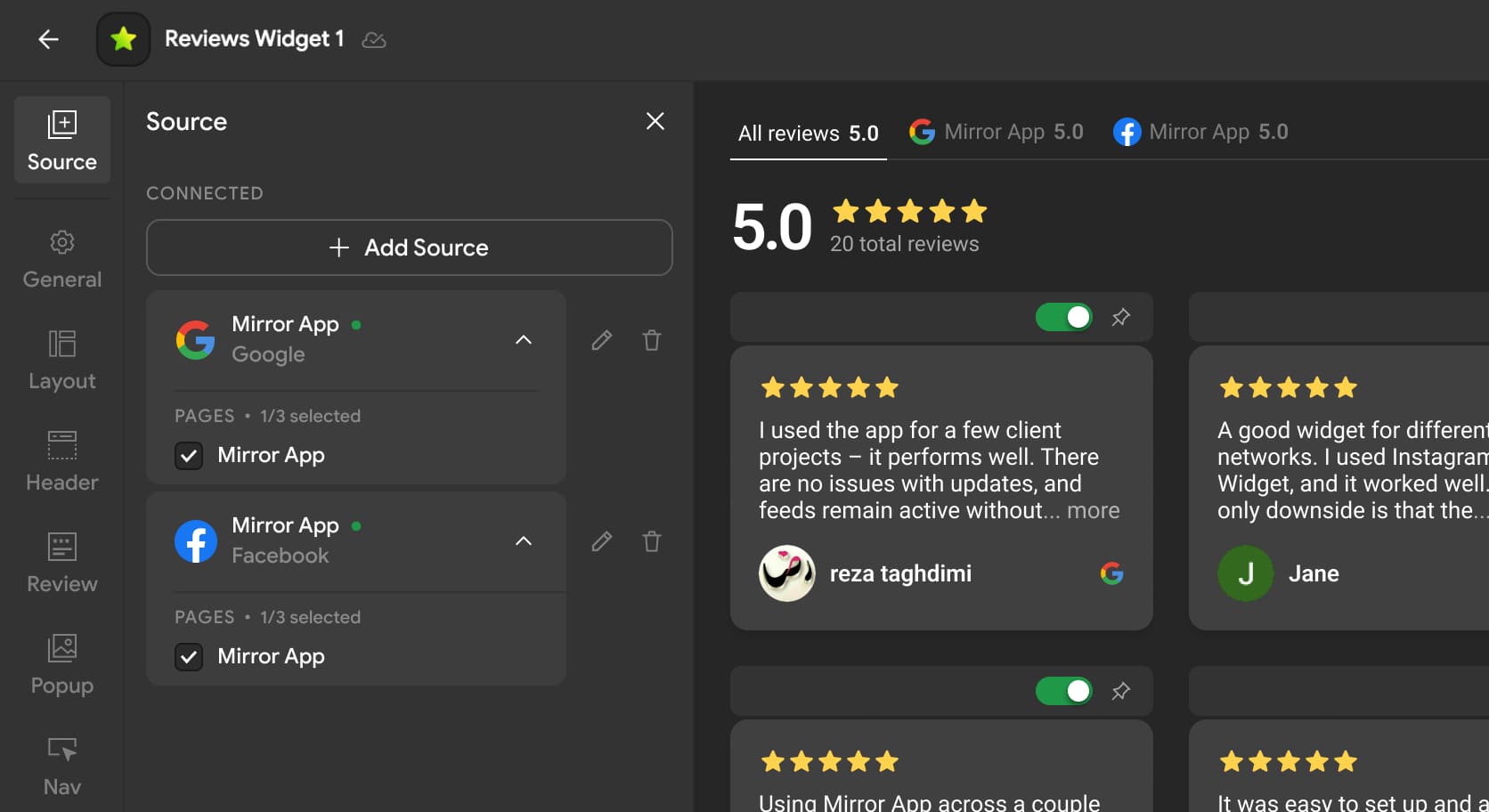Viewport: 1489px width, 812px height.
Task: Open the Source sidebar section
Action: [x=62, y=140]
